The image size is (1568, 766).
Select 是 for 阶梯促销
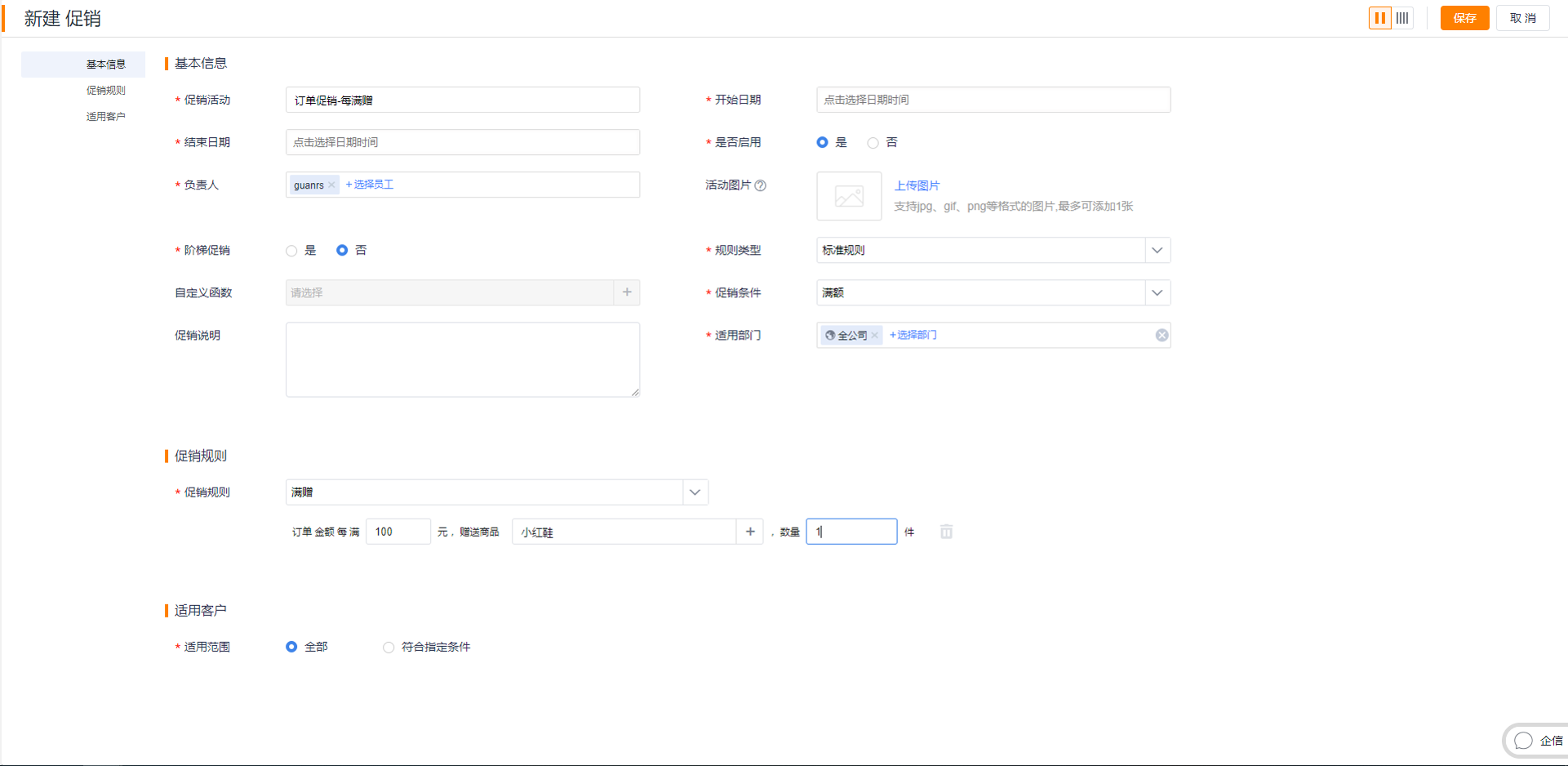291,251
